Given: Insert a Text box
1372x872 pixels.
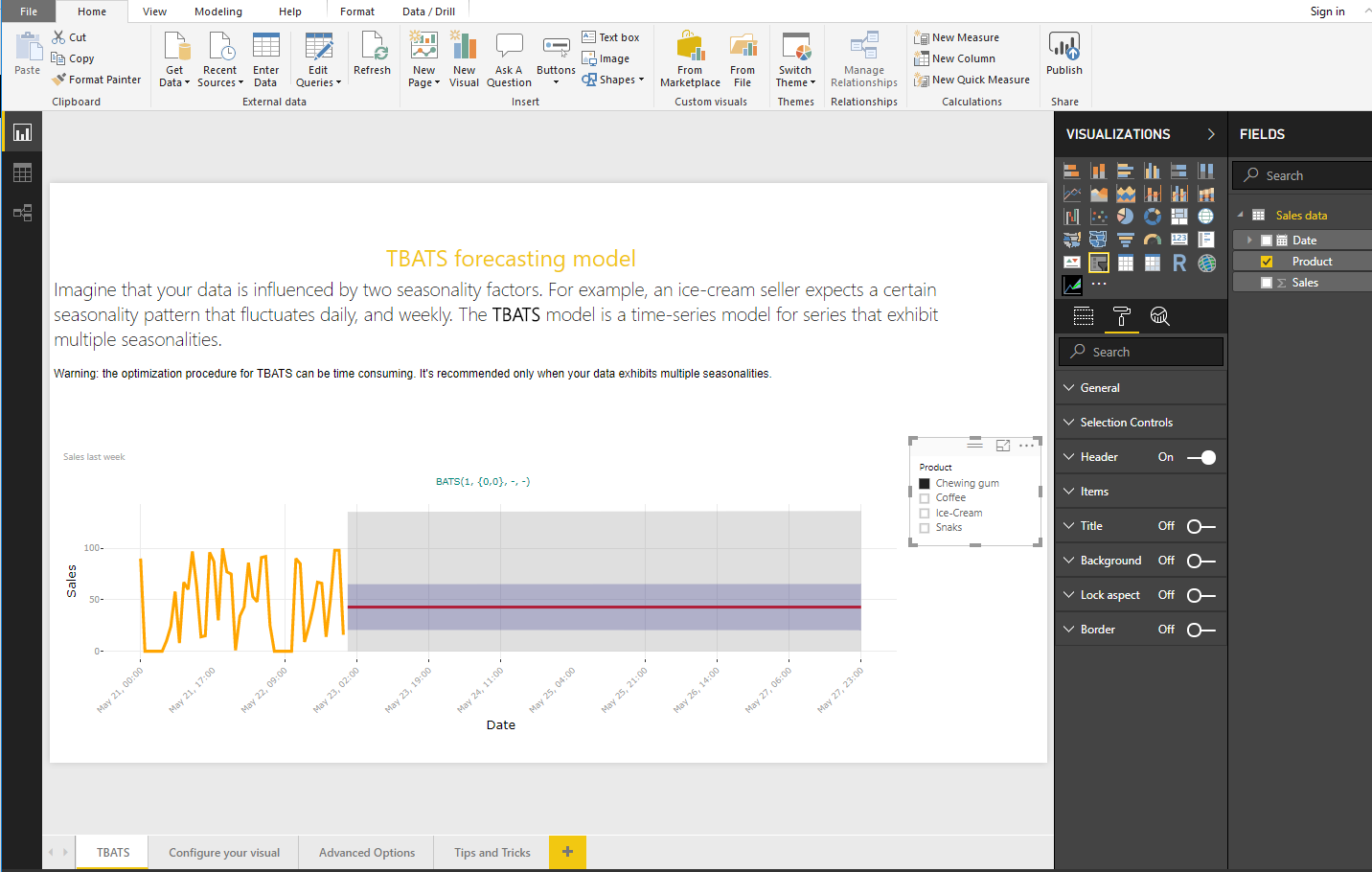Looking at the screenshot, I should point(610,37).
